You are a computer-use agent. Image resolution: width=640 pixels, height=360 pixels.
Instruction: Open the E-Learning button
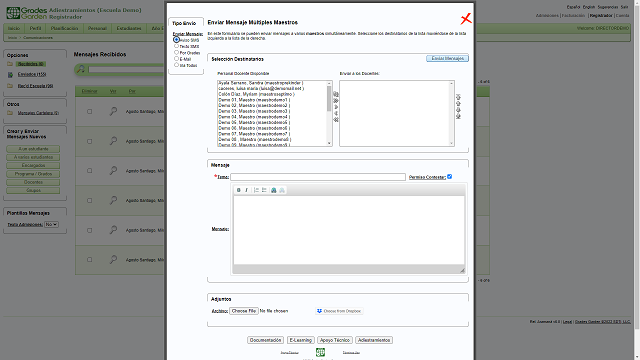[301, 340]
